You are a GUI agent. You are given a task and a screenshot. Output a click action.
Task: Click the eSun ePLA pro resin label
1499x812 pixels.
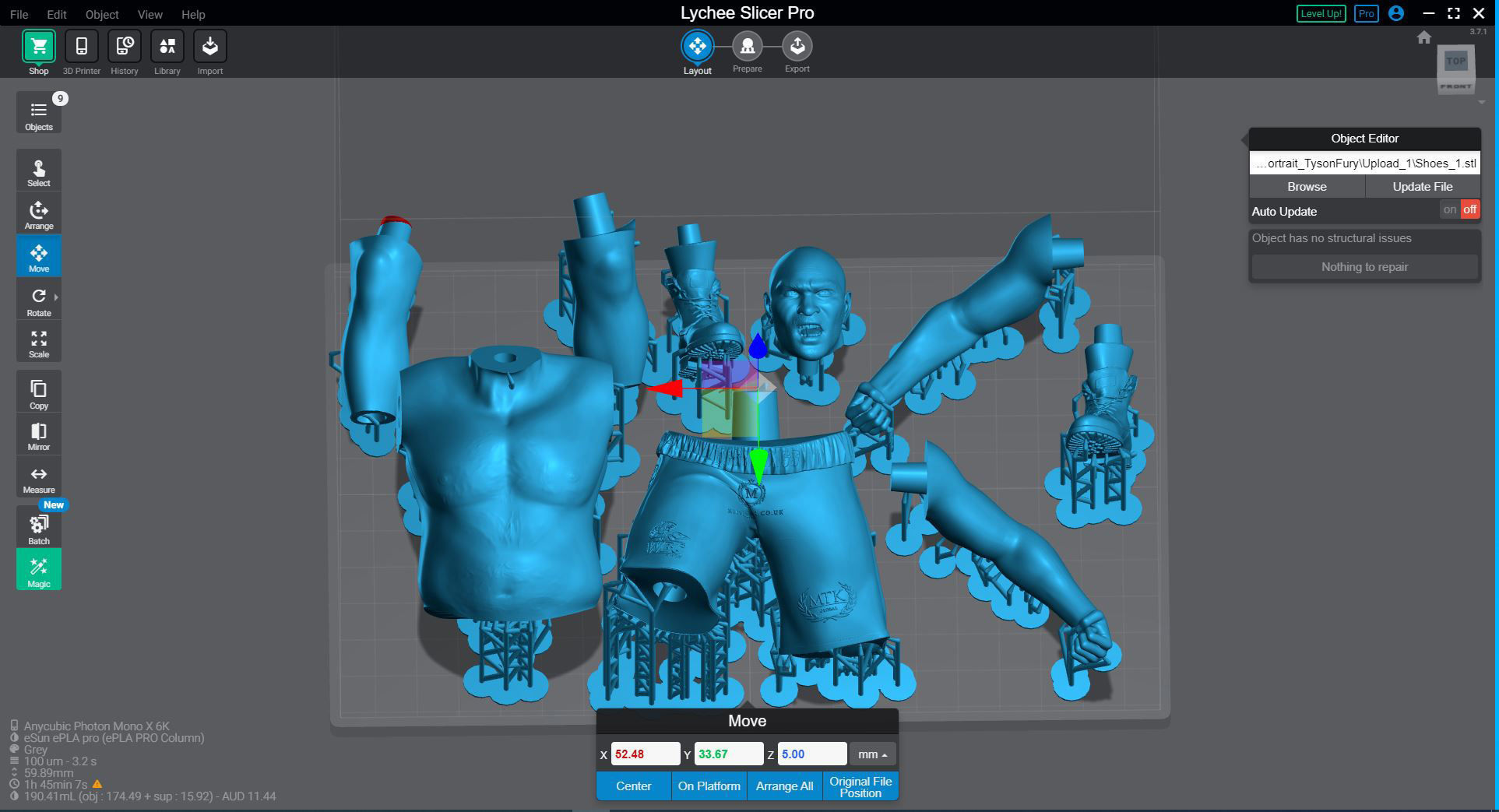click(114, 737)
